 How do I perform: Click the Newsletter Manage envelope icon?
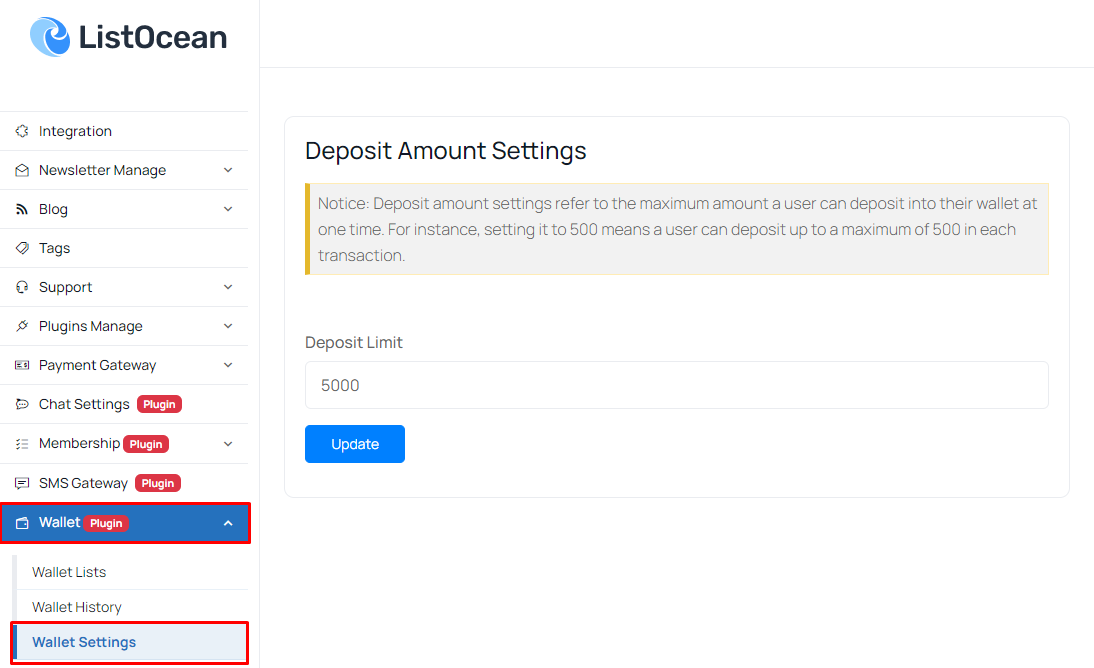tap(22, 170)
